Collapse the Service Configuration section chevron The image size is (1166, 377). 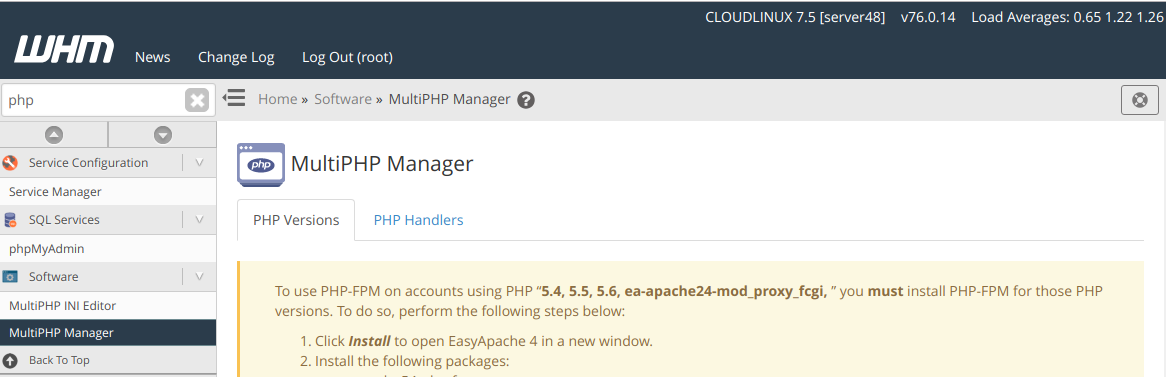tap(199, 163)
